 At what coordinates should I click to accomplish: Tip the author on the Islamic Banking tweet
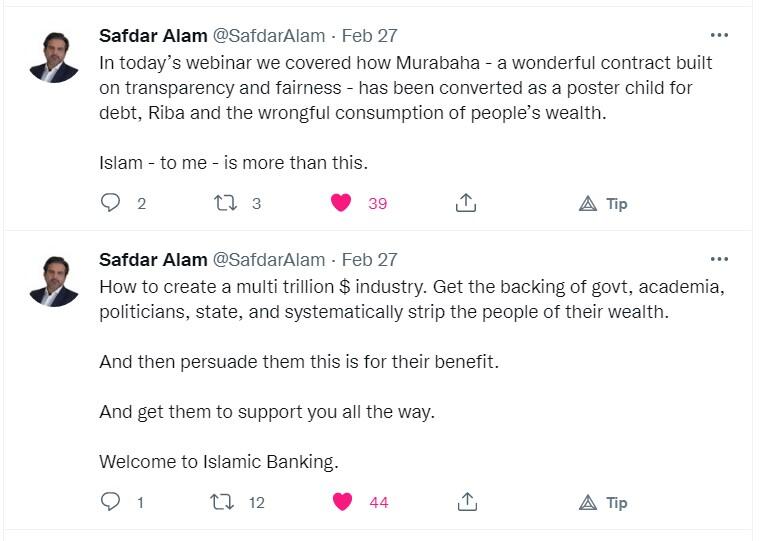point(603,502)
